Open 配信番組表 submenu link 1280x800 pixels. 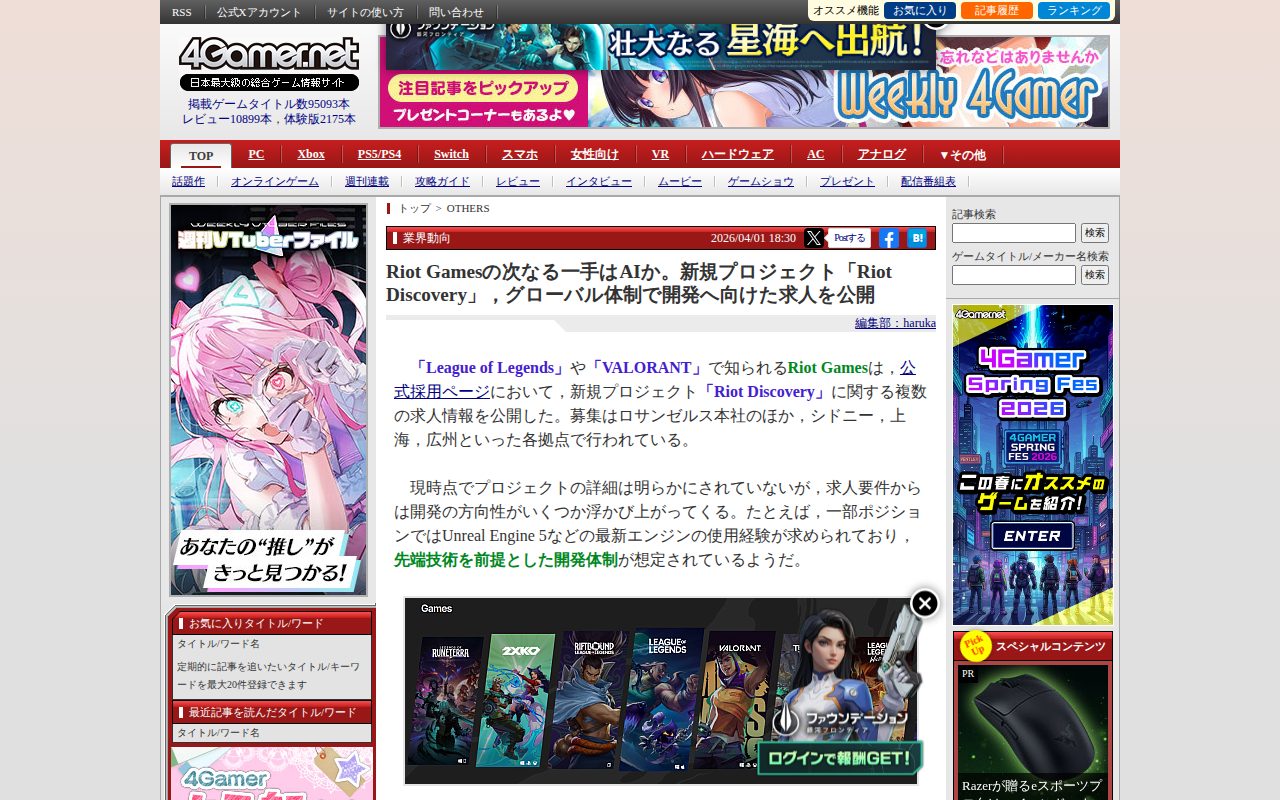point(928,181)
